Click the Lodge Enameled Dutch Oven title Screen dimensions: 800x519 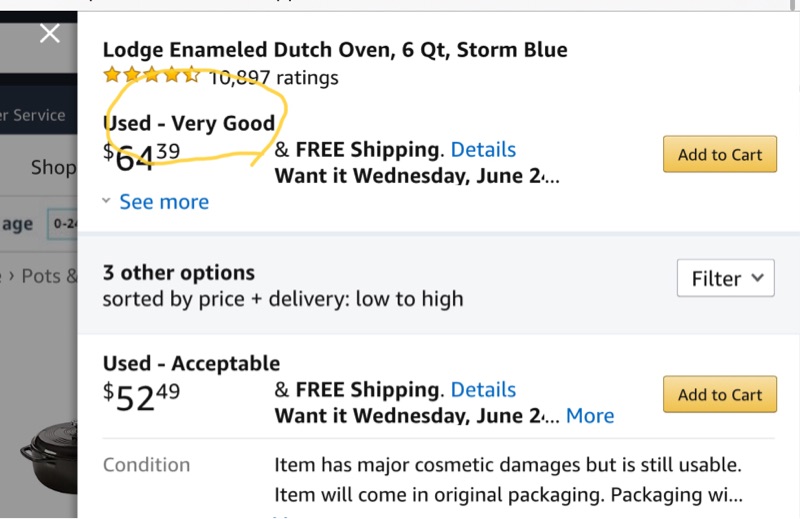point(335,49)
